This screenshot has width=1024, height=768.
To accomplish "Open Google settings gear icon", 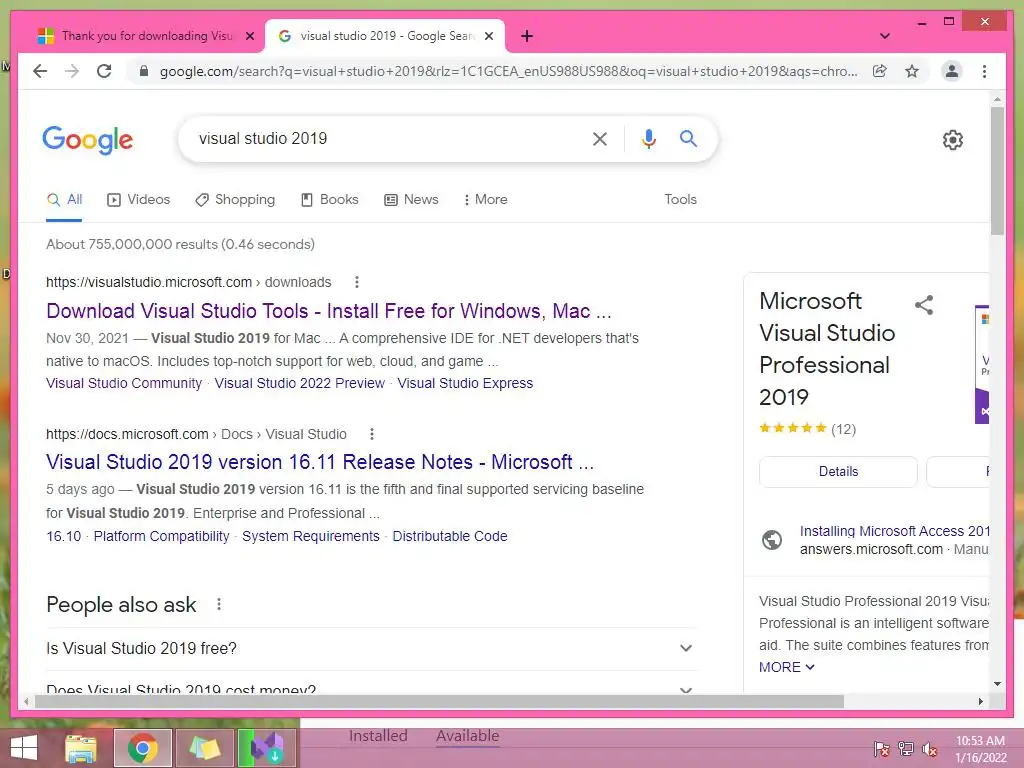I will (953, 140).
